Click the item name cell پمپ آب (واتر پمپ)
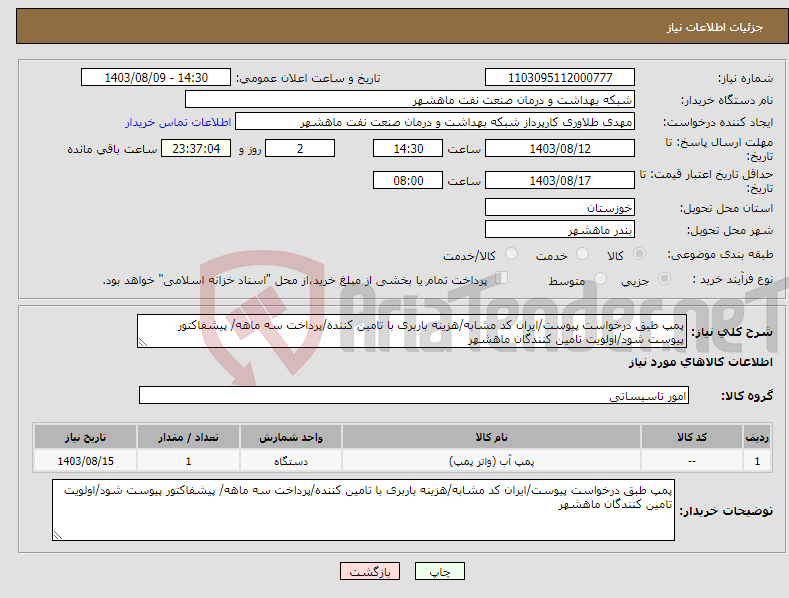The height and width of the screenshot is (598, 789). point(492,461)
